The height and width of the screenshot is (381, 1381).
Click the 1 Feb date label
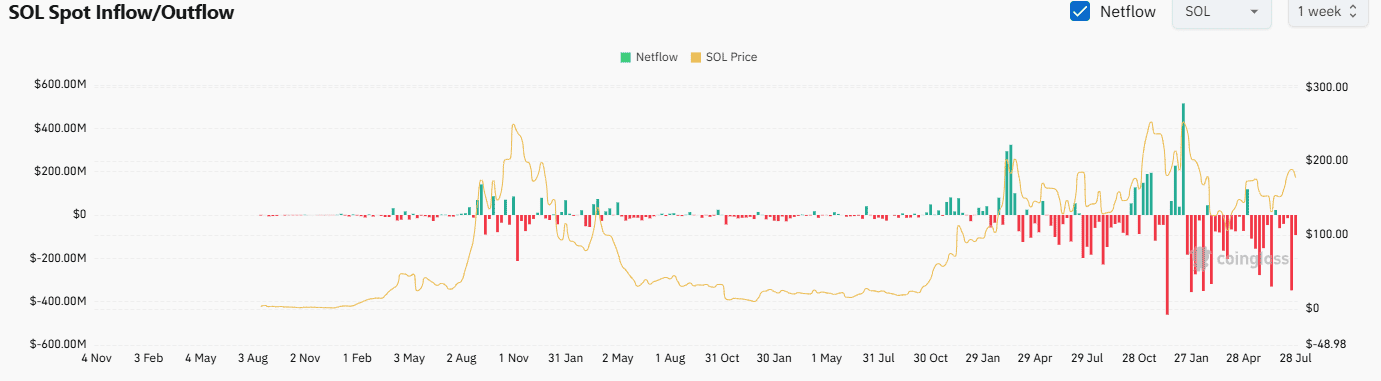[356, 358]
